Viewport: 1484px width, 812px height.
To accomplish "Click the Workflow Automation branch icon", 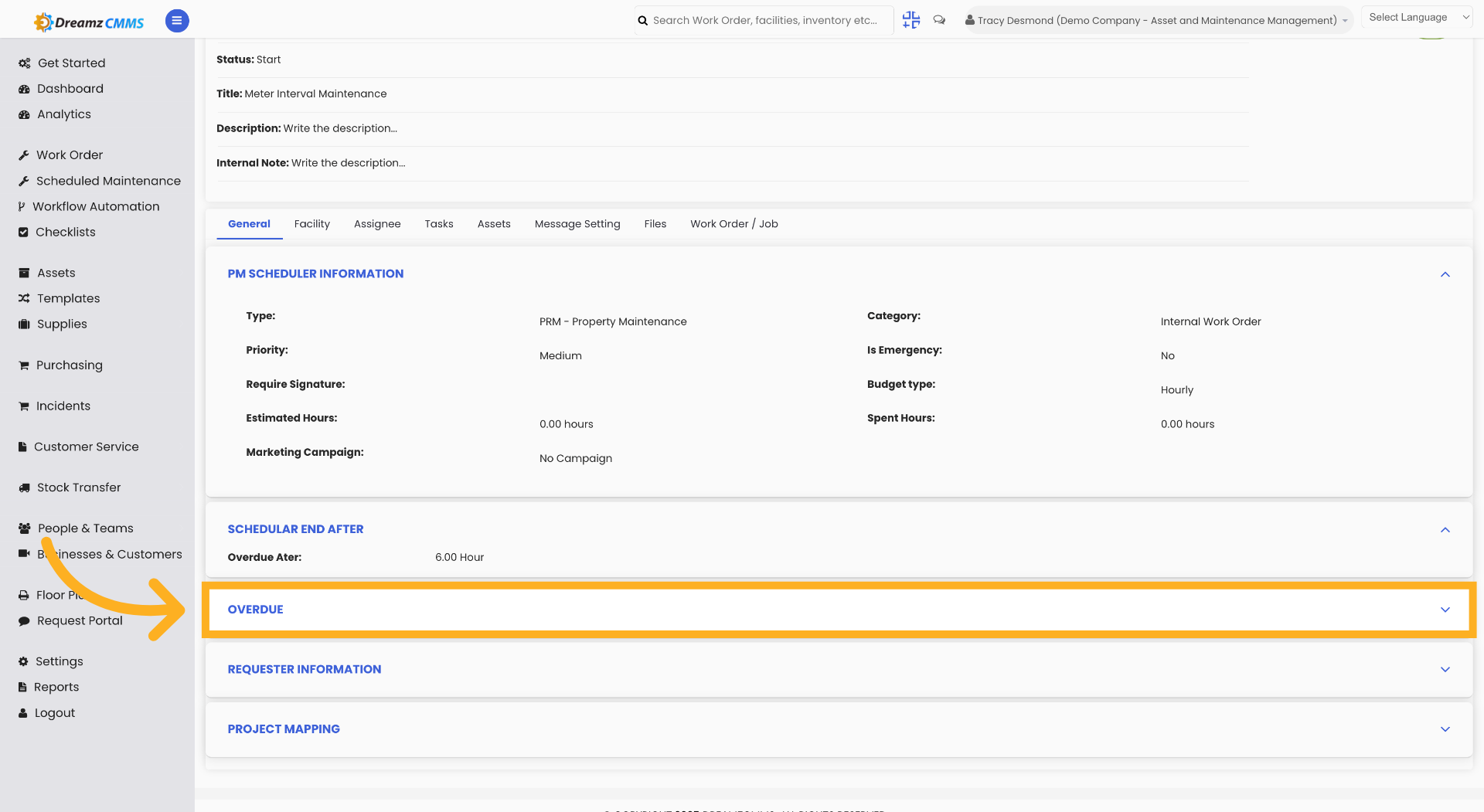I will (22, 206).
